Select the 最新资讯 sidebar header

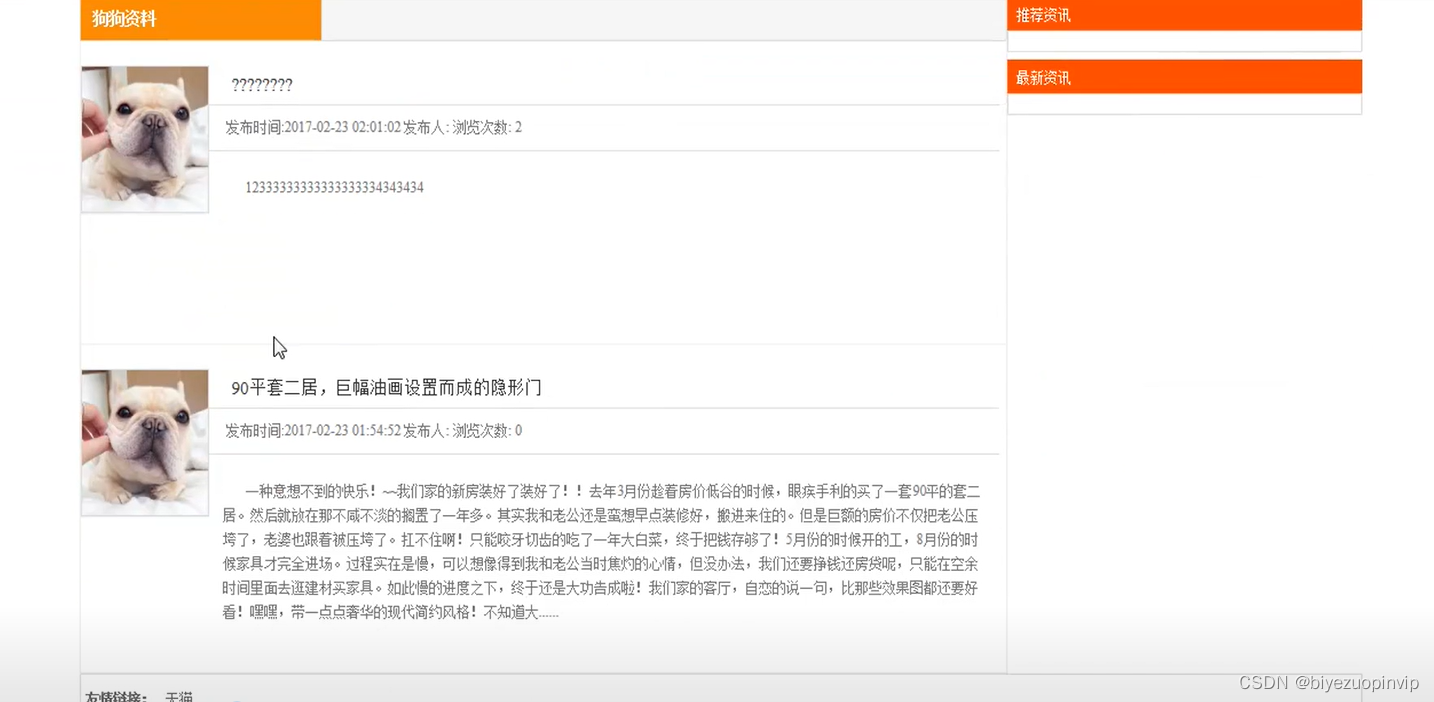pyautogui.click(x=1184, y=77)
